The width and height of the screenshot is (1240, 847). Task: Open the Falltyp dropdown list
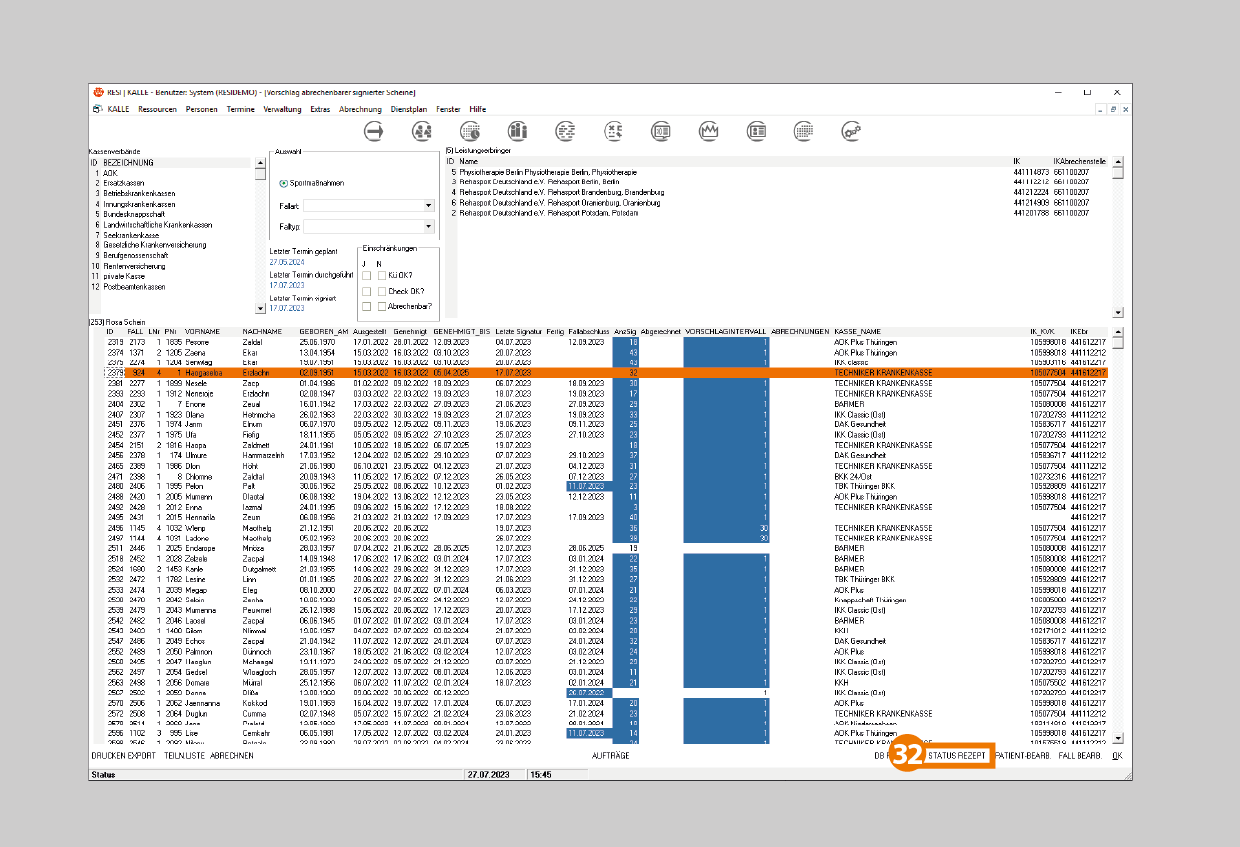coord(428,227)
